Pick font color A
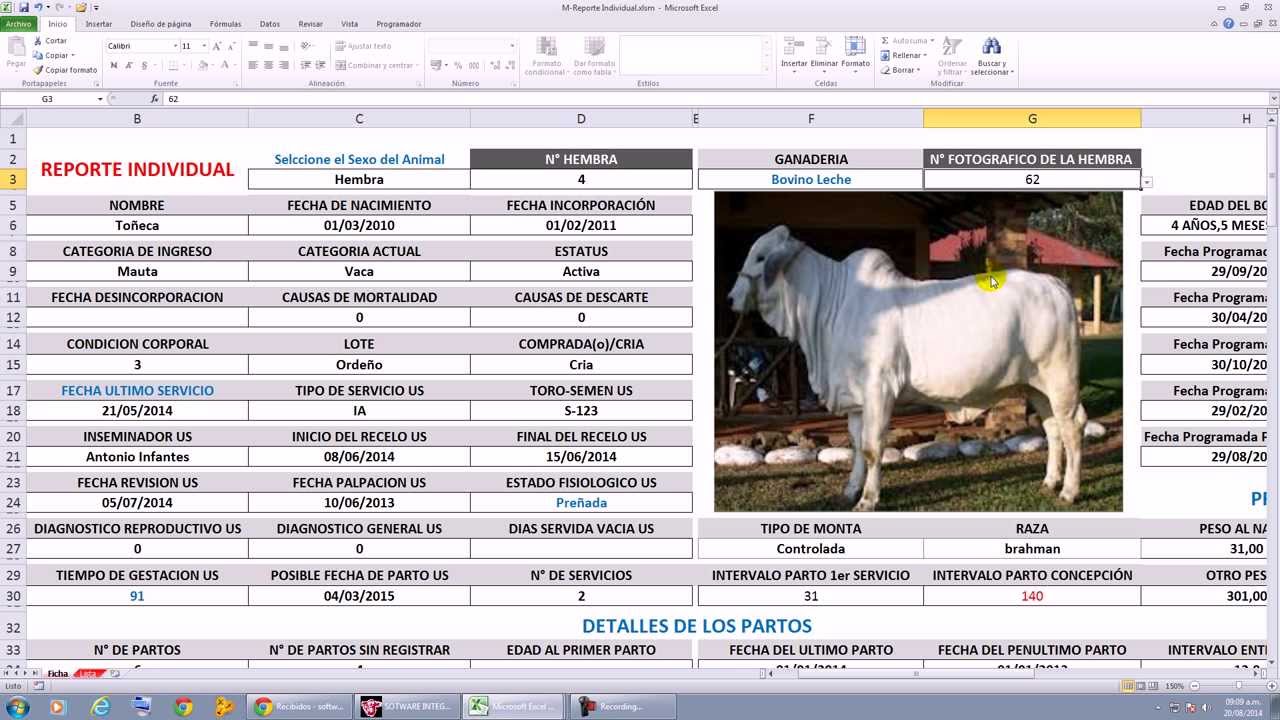 coord(226,65)
